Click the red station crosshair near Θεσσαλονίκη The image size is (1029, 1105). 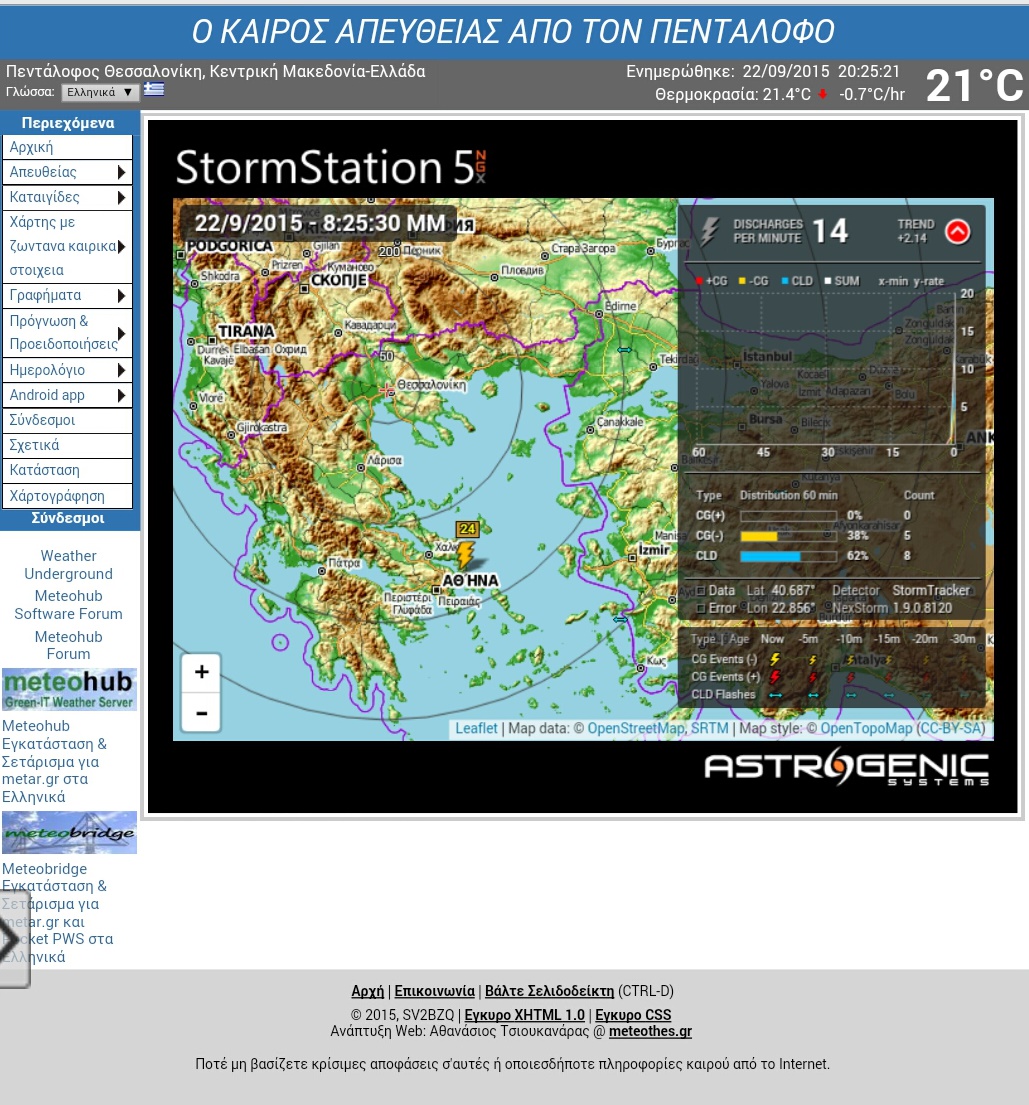tap(387, 389)
